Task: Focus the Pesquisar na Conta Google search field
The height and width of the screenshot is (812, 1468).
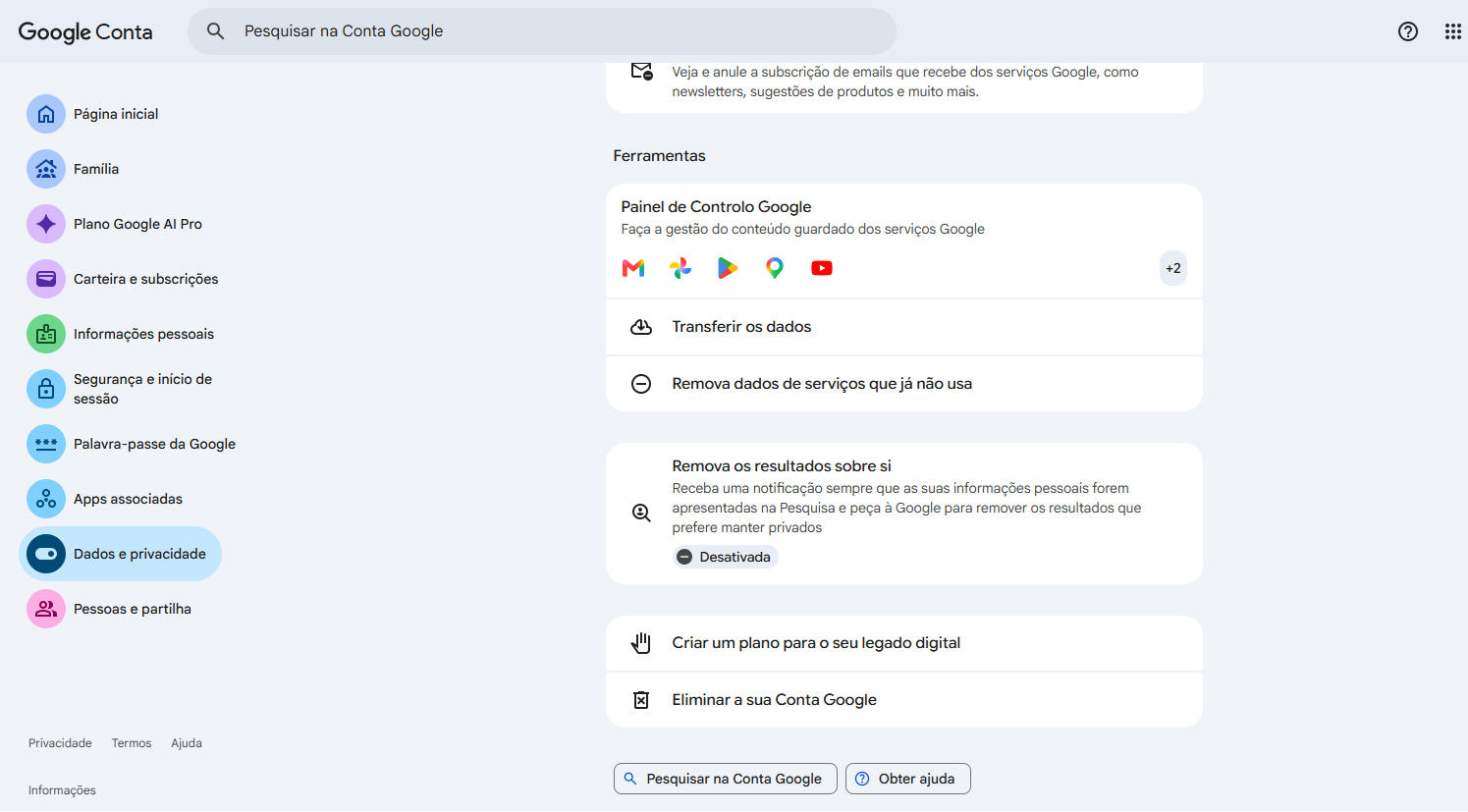Action: (x=542, y=31)
